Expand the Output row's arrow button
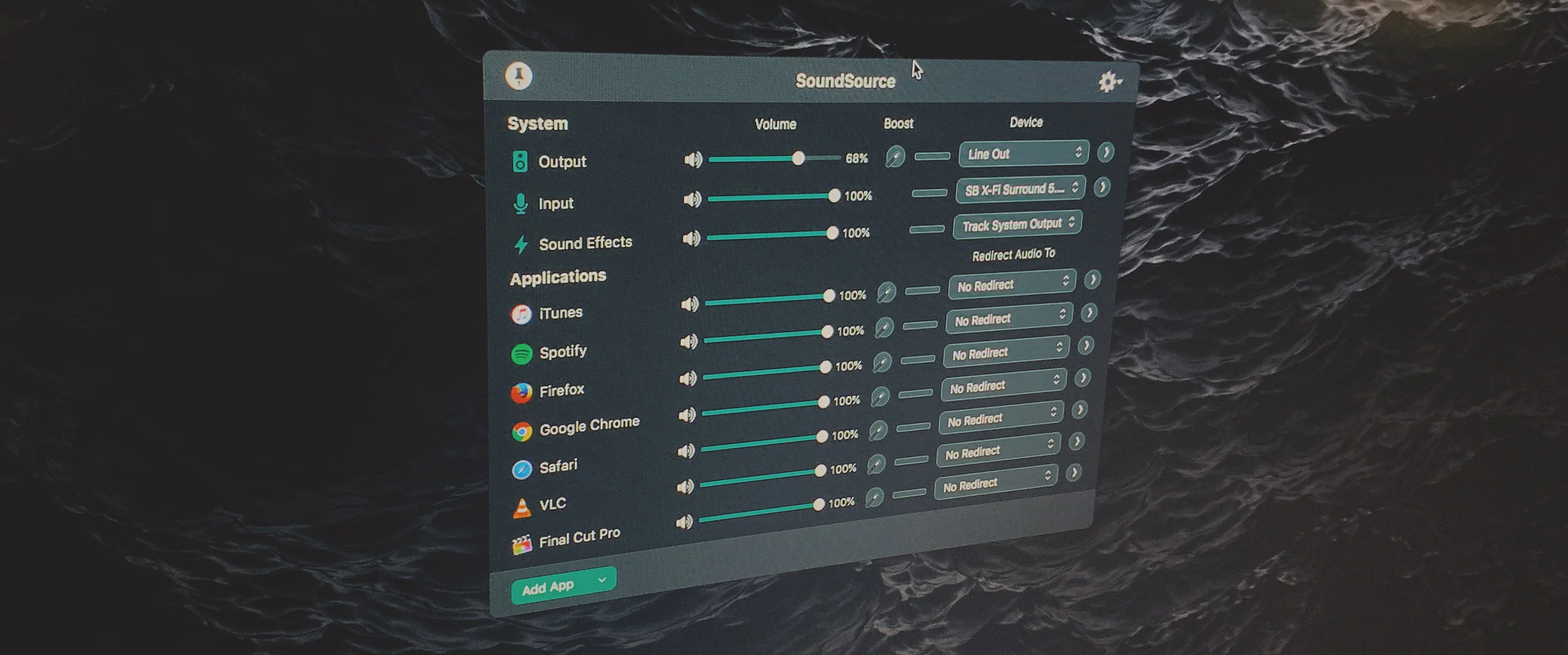1568x655 pixels. point(1106,152)
